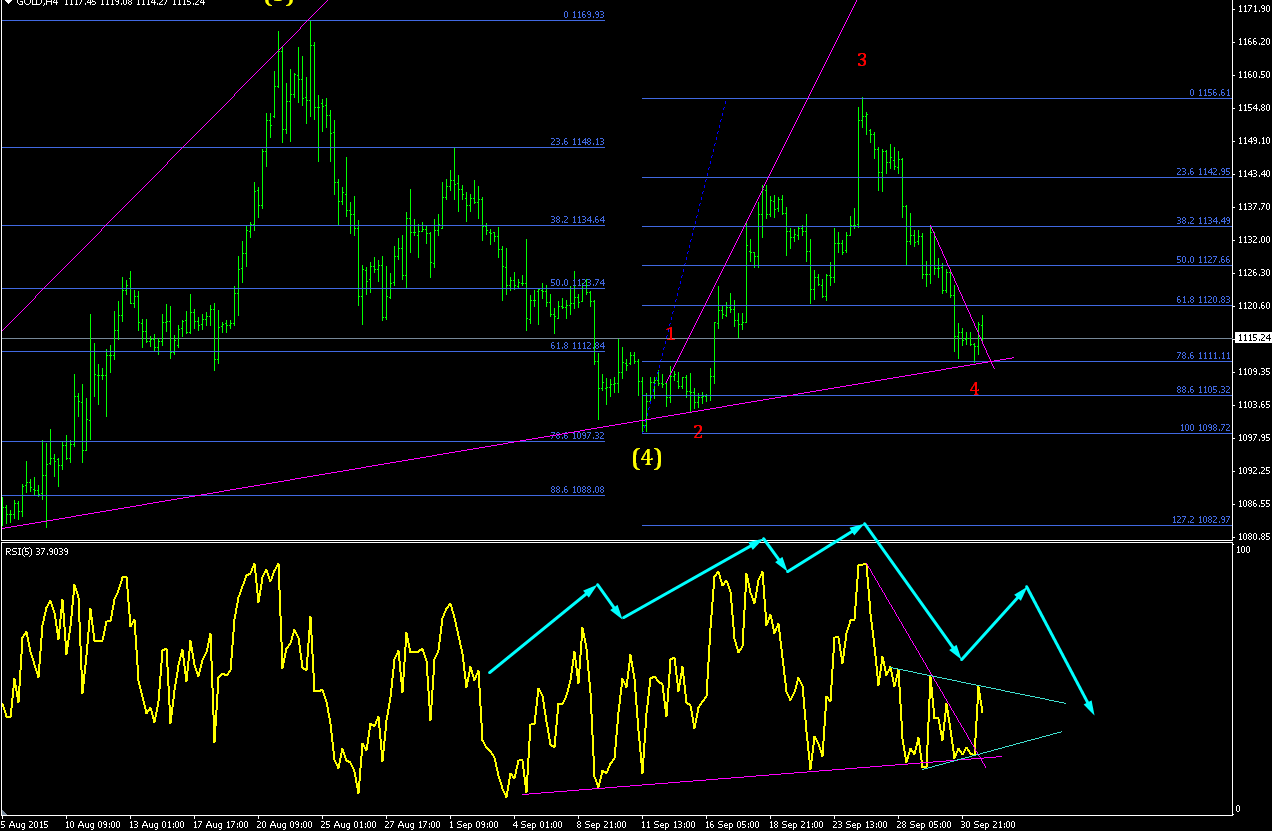Click price axis value 1103.65
The image size is (1272, 831).
click(1254, 405)
